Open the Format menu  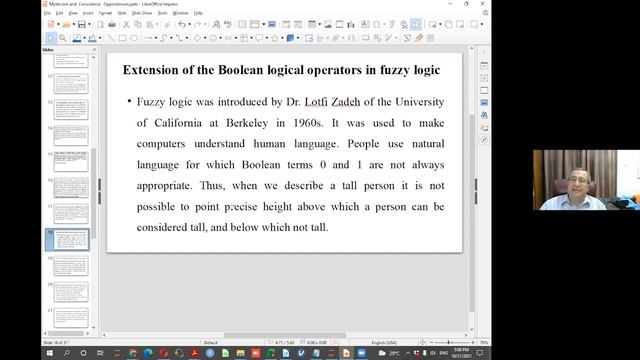105,13
